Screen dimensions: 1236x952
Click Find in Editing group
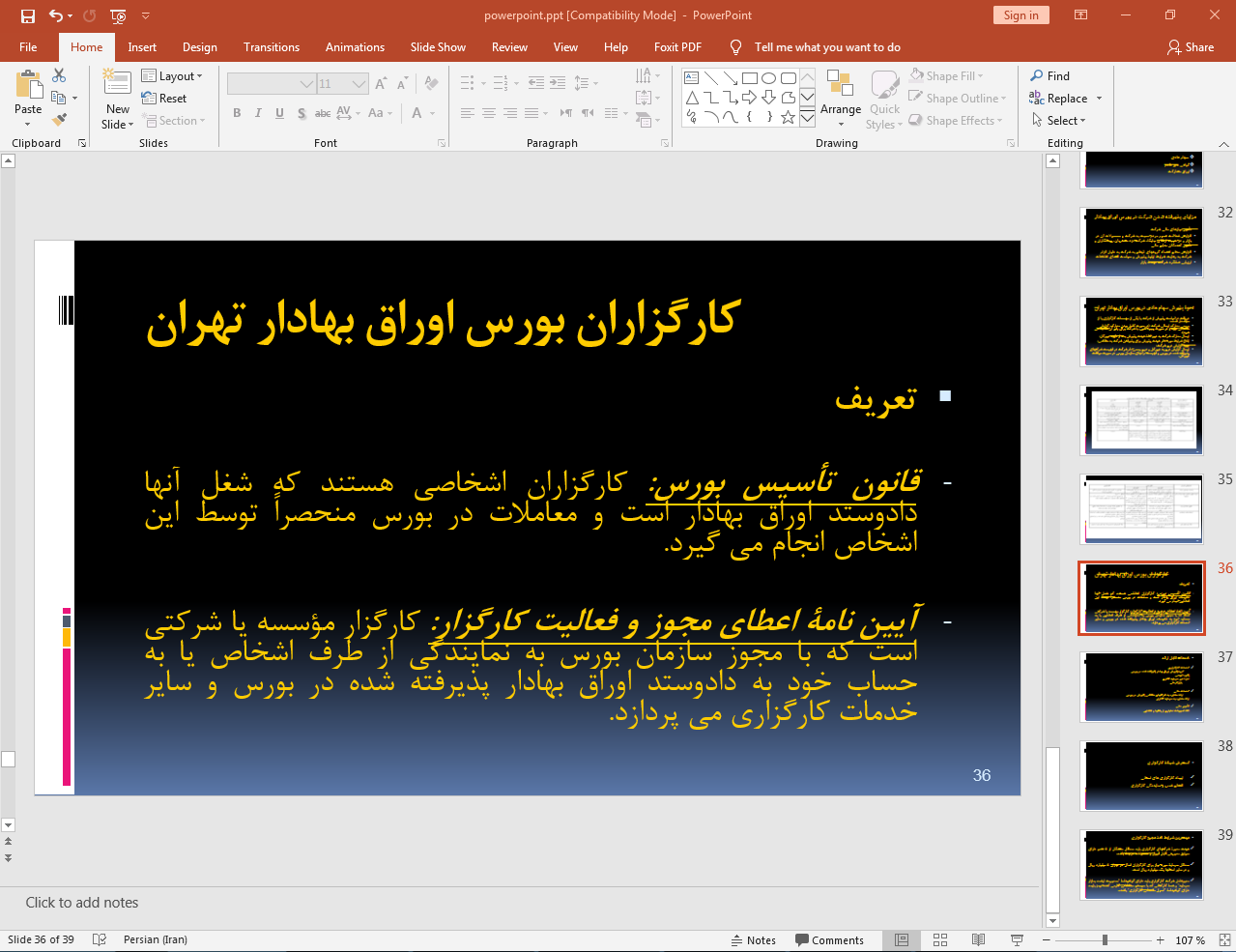(1050, 76)
